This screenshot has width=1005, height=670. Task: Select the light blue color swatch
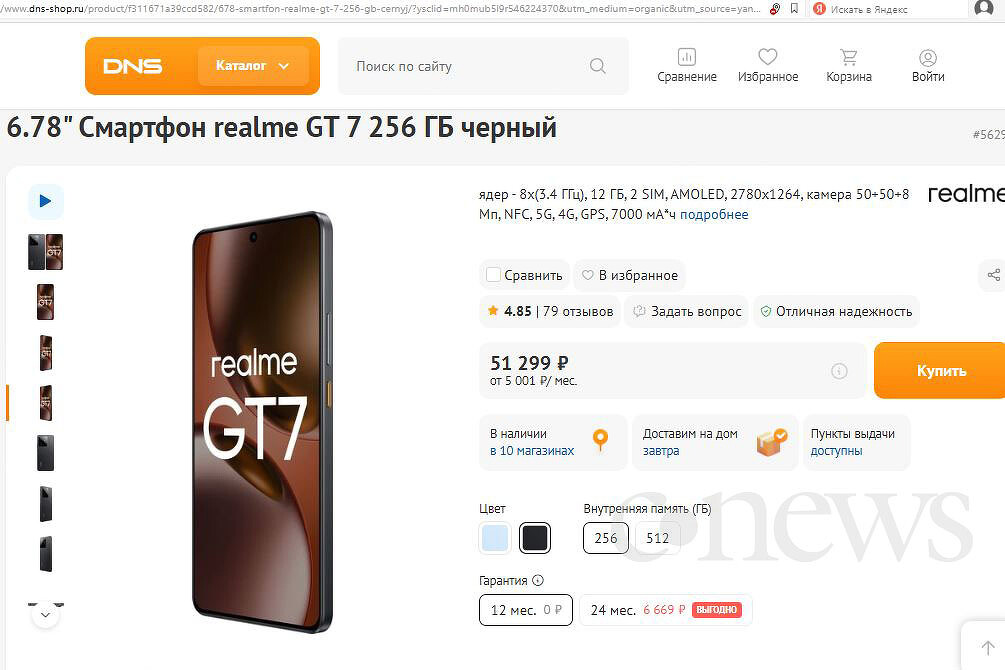[494, 538]
